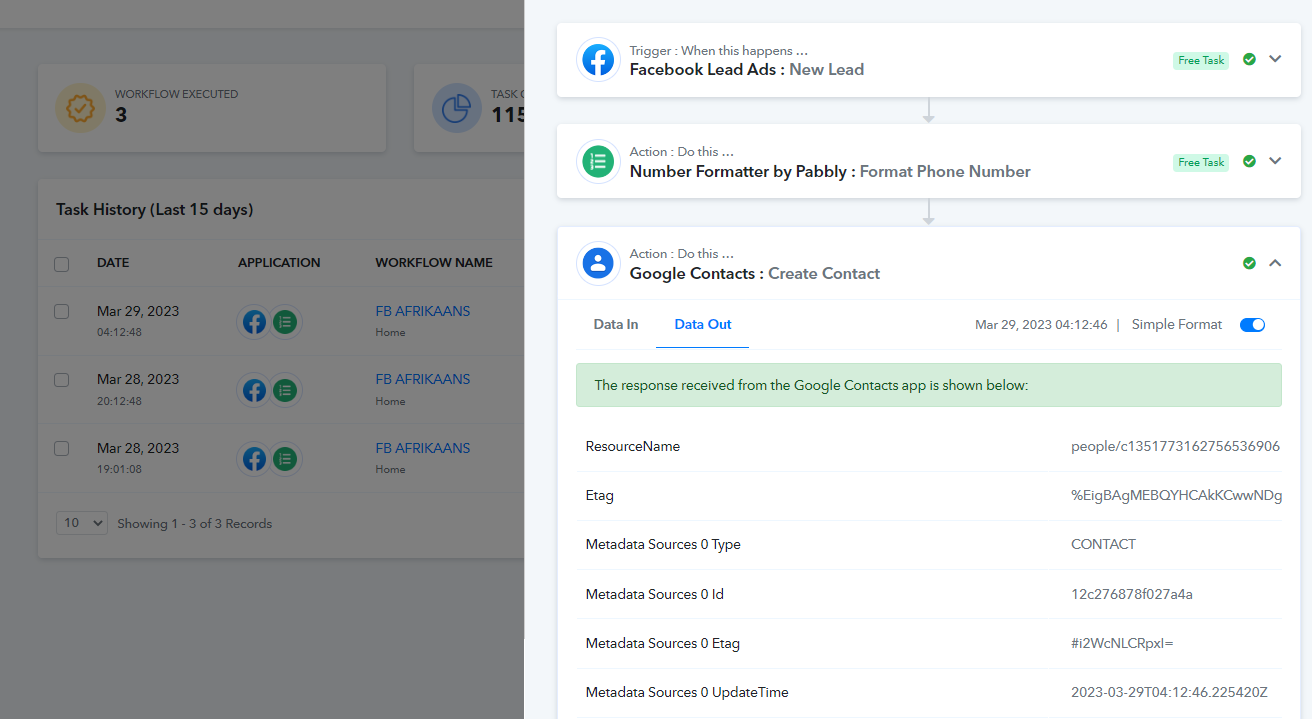The height and width of the screenshot is (719, 1312).
Task: Click Free Task badge on Number Formatter
Action: [x=1201, y=162]
